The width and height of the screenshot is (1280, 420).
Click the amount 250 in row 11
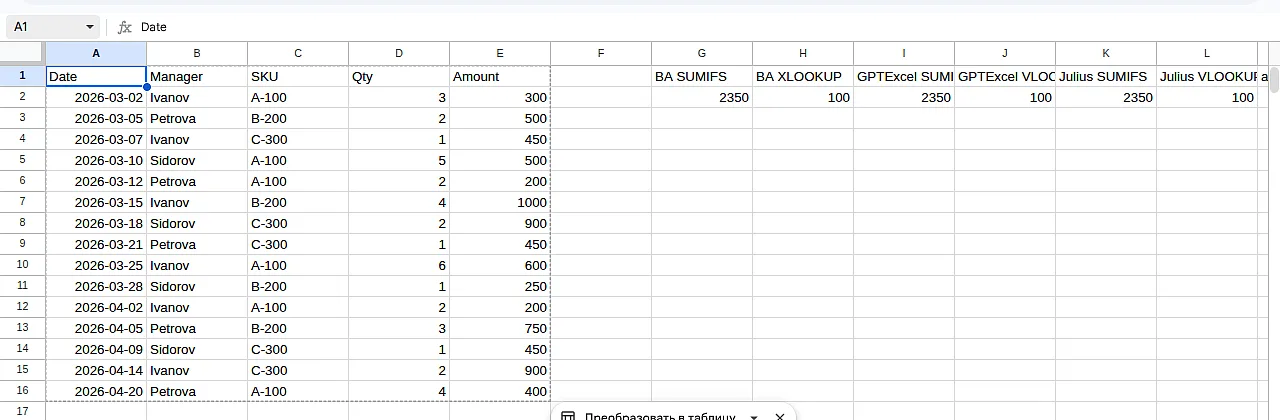tap(500, 286)
